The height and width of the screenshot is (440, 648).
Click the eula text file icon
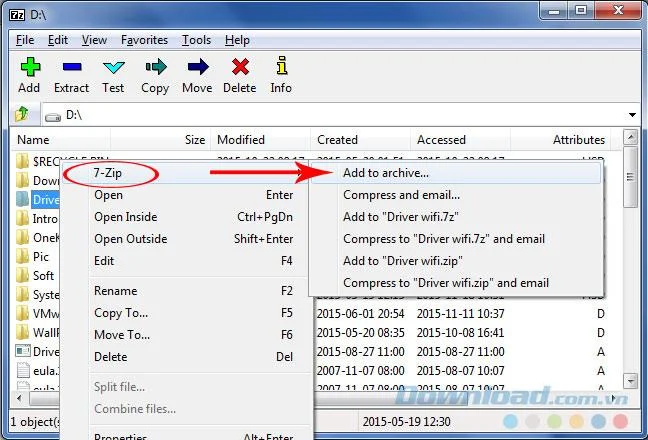pyautogui.click(x=23, y=370)
